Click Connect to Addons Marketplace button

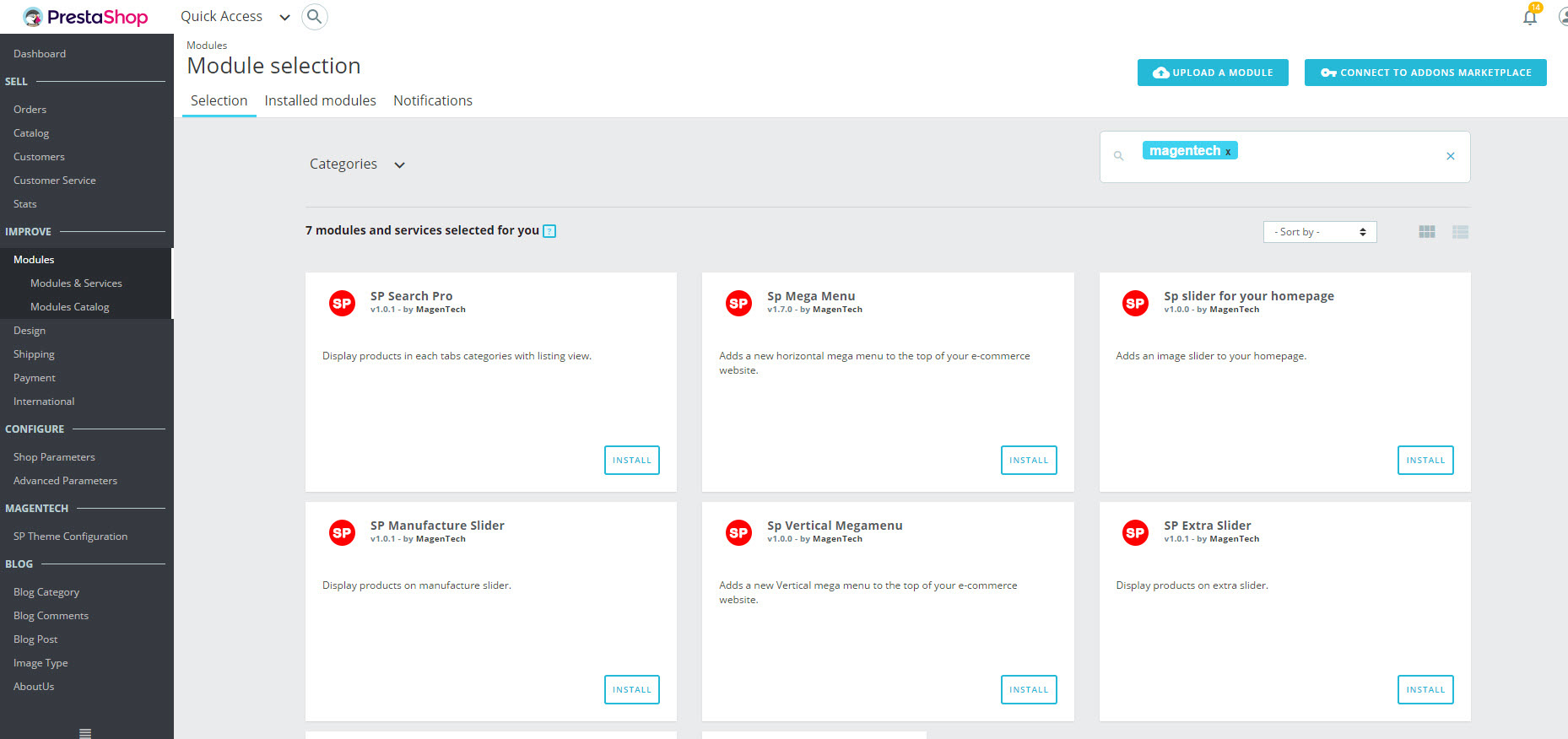[x=1425, y=73]
